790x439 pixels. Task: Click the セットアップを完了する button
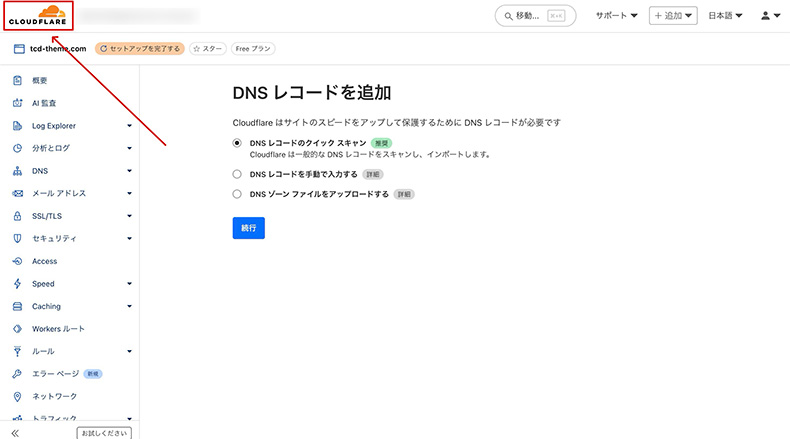pyautogui.click(x=140, y=49)
